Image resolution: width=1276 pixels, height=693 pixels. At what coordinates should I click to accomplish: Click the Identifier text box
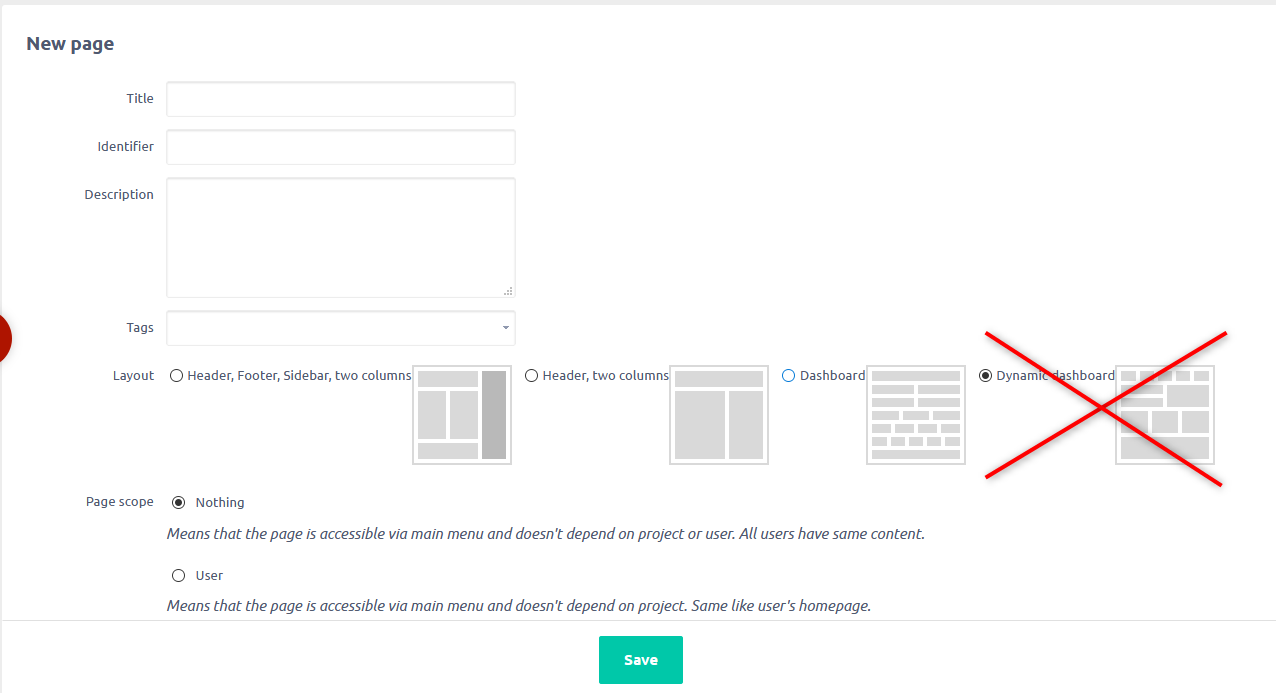[x=340, y=147]
